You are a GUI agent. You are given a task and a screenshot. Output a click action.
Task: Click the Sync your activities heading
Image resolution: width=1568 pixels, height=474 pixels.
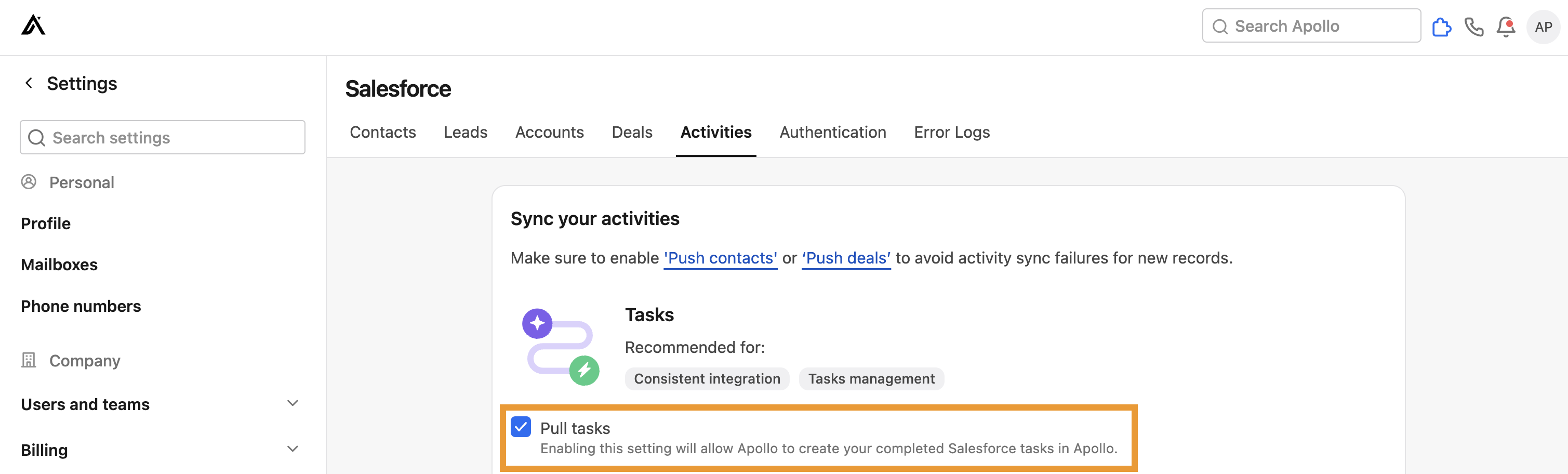click(595, 219)
